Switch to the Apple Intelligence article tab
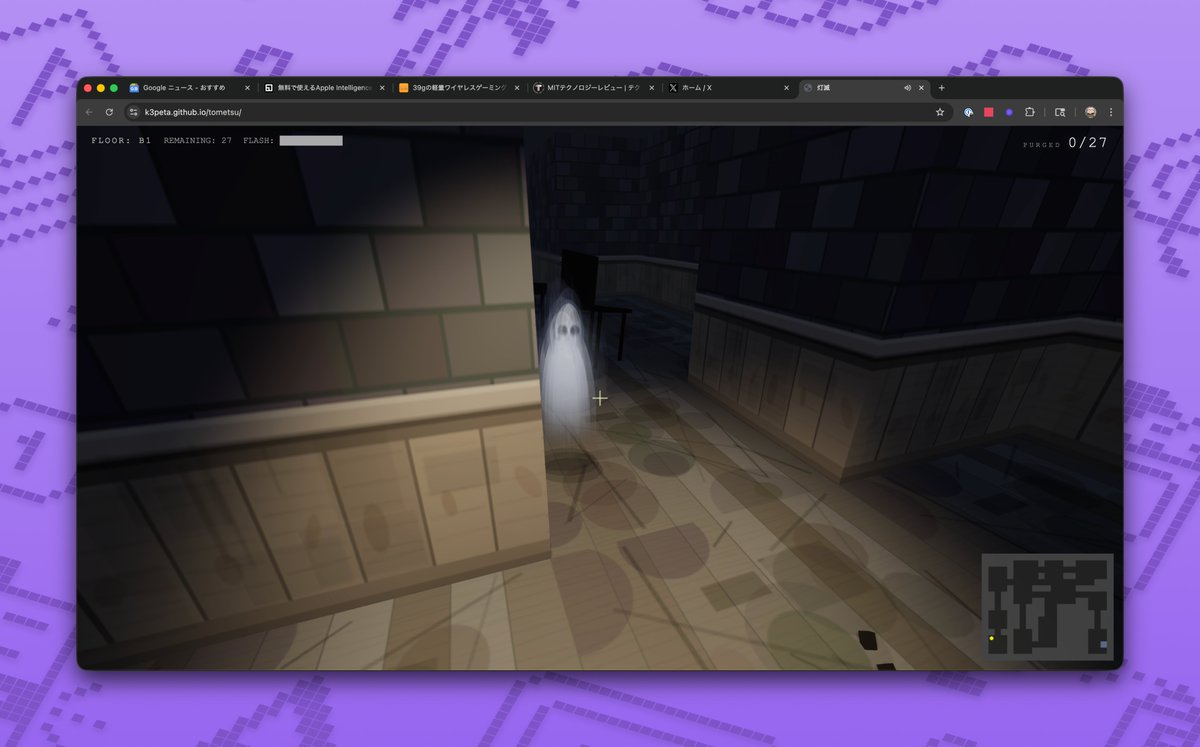Viewport: 1200px width, 747px height. pos(324,88)
